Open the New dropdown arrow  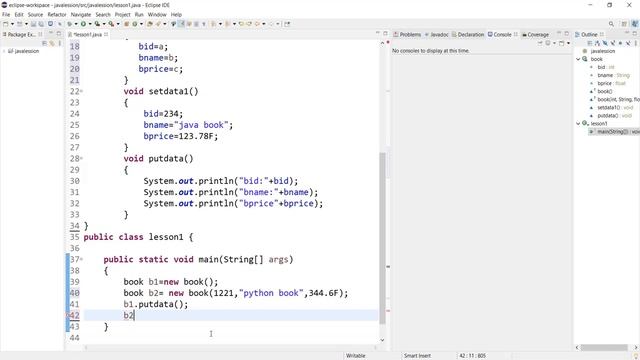pos(12,24)
